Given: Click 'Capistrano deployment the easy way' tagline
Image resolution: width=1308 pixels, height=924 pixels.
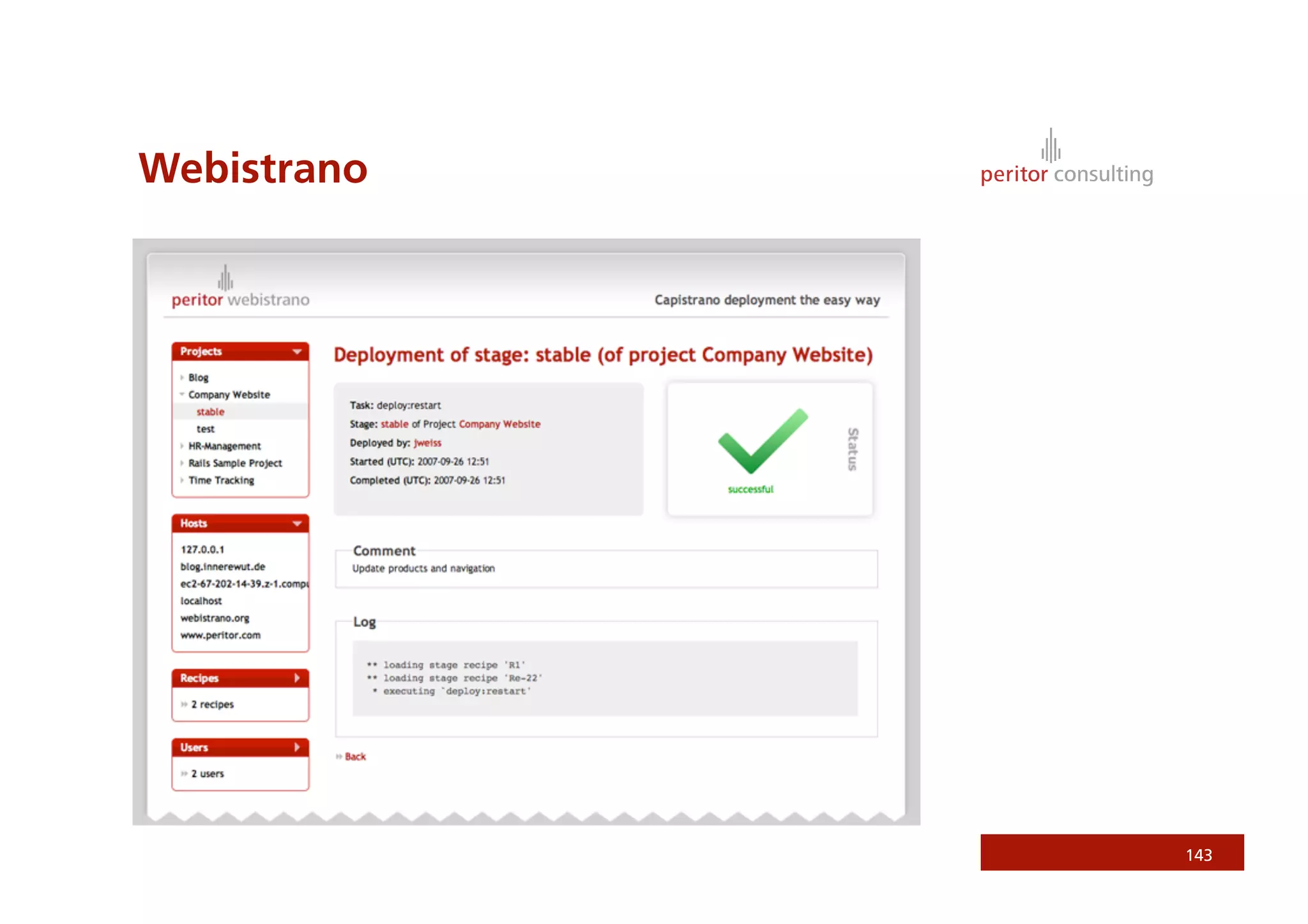Looking at the screenshot, I should [x=767, y=300].
